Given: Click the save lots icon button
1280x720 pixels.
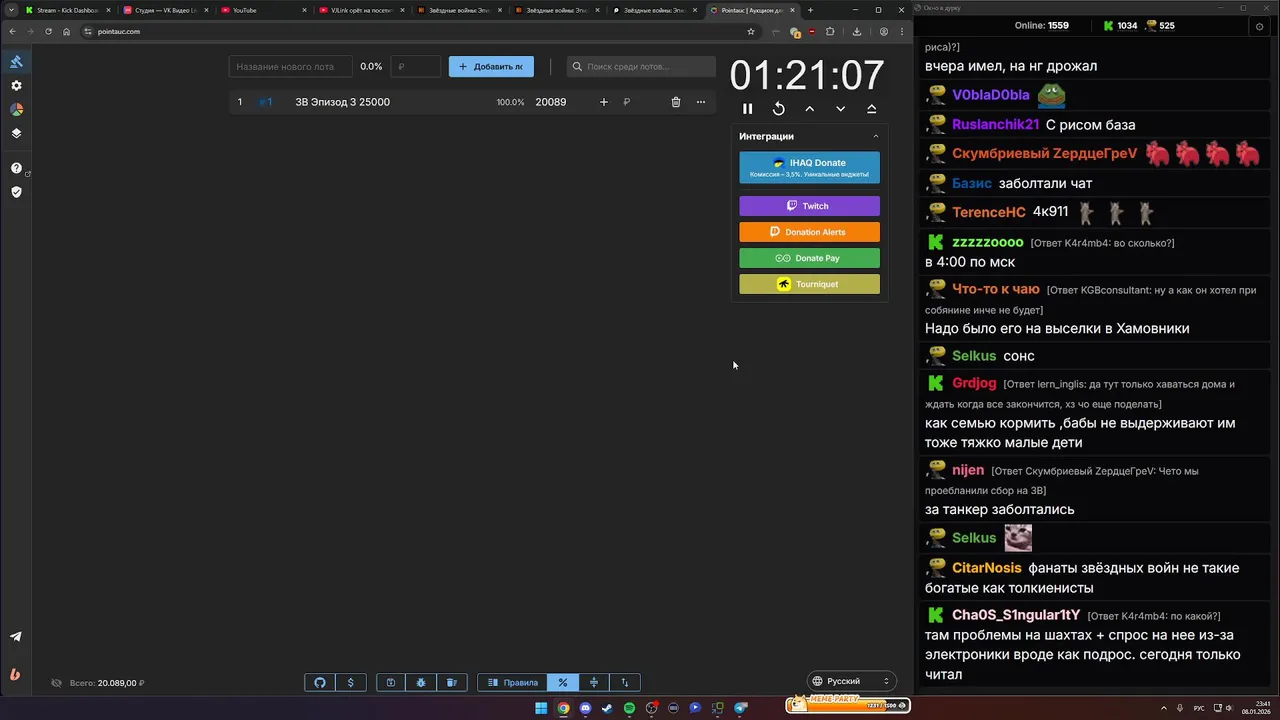Looking at the screenshot, I should click(x=391, y=683).
